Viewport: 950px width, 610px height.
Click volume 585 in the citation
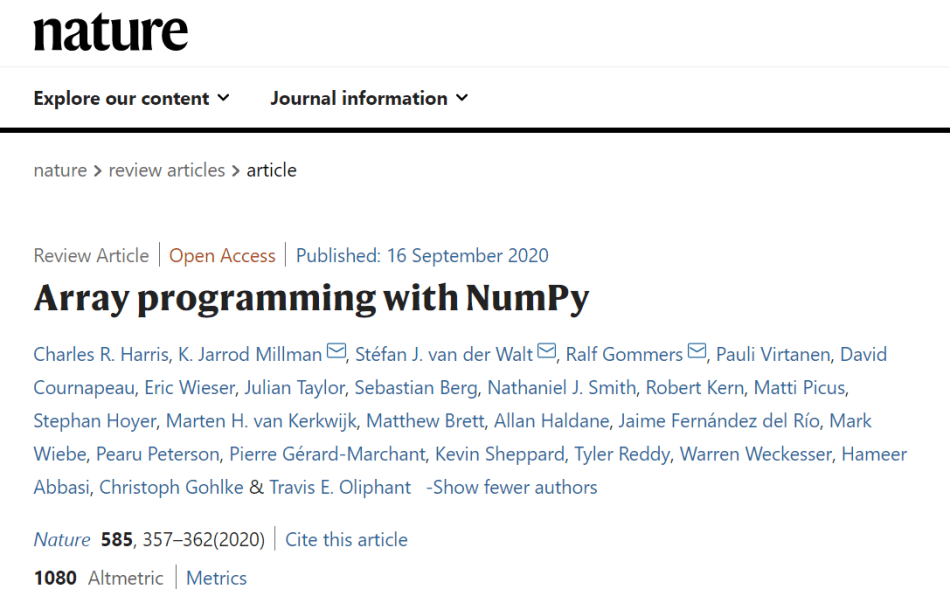point(116,540)
